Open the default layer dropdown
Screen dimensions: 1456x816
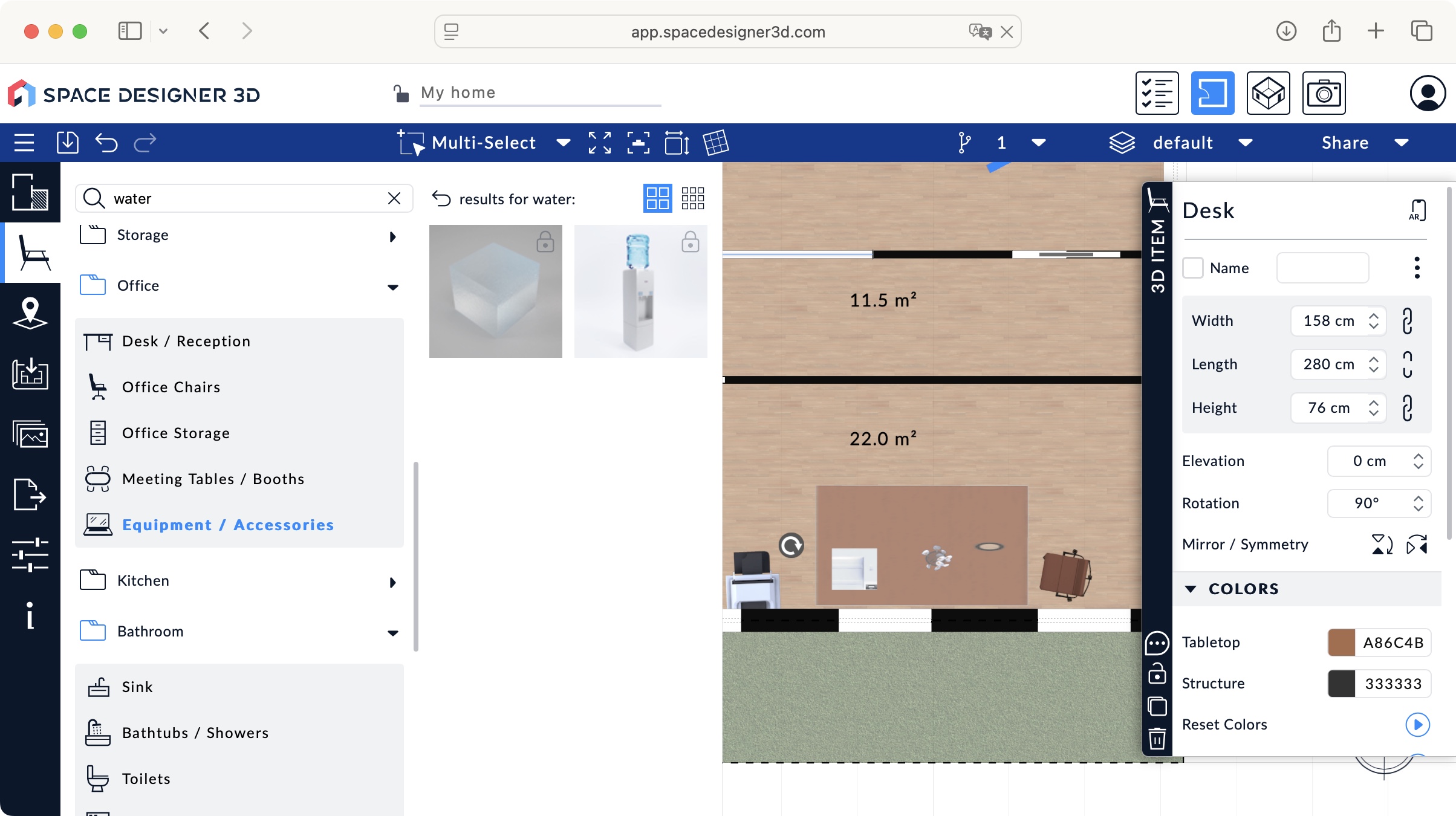pos(1246,143)
